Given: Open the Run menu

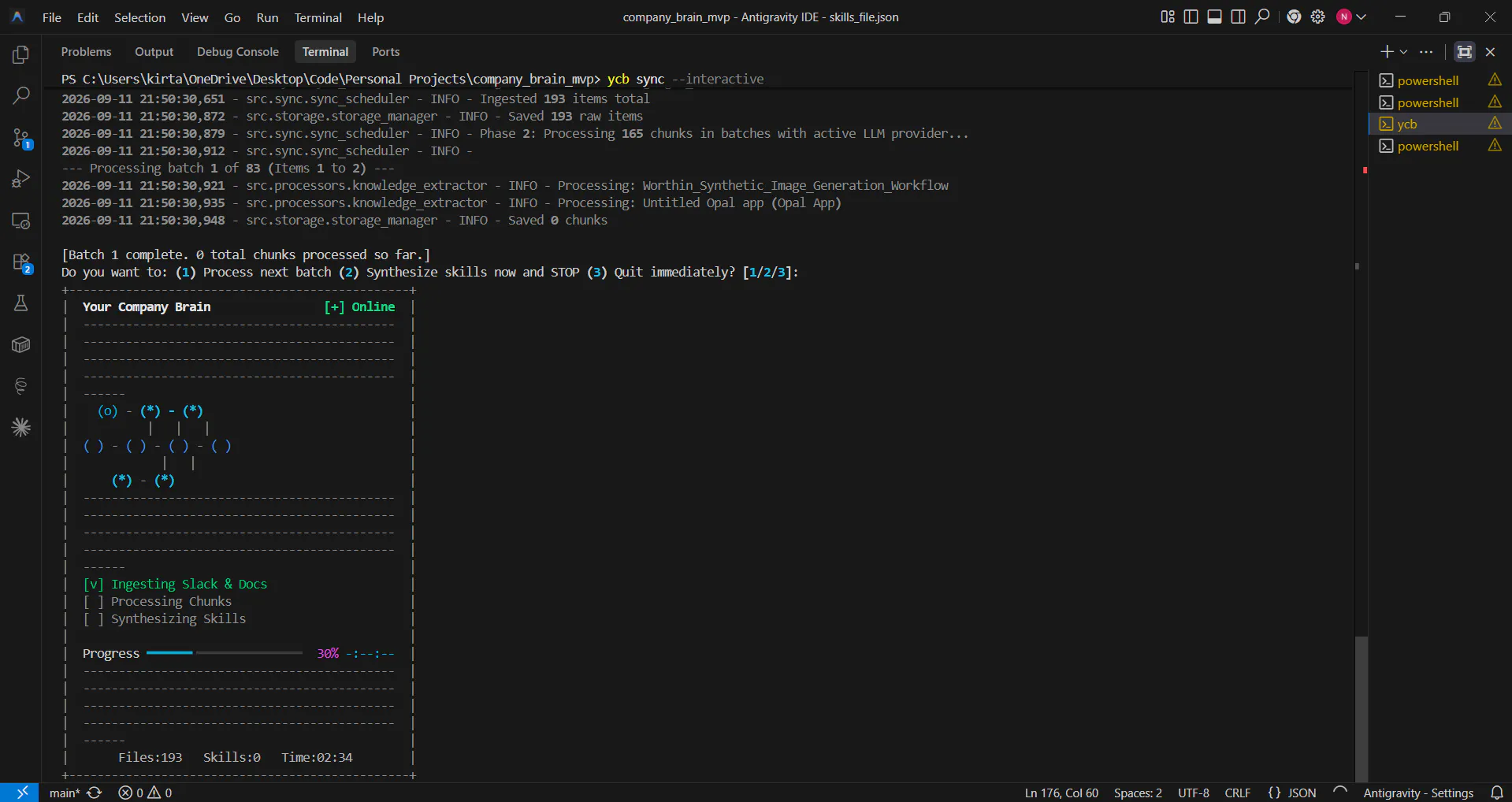Looking at the screenshot, I should click(267, 17).
